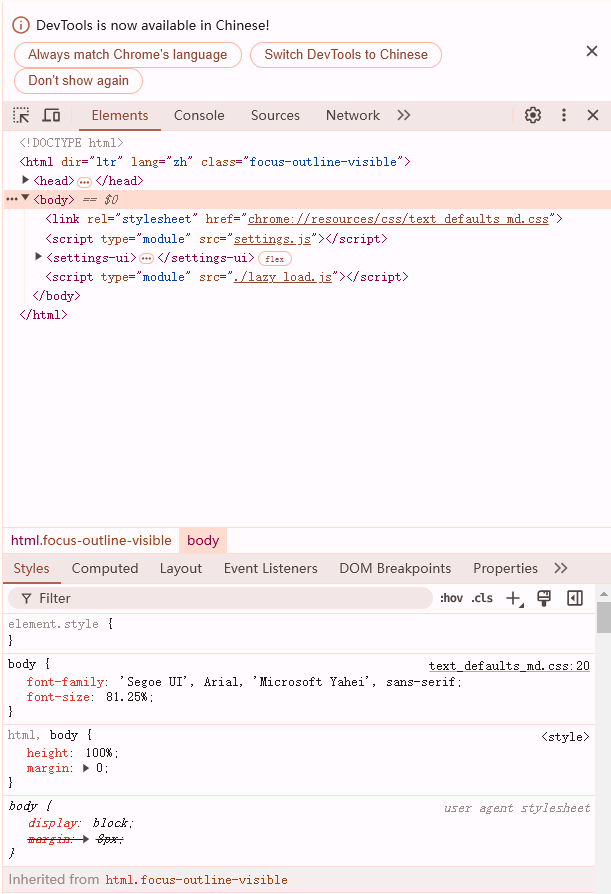Focus the styles Filter input field
611x894 pixels.
[221, 598]
